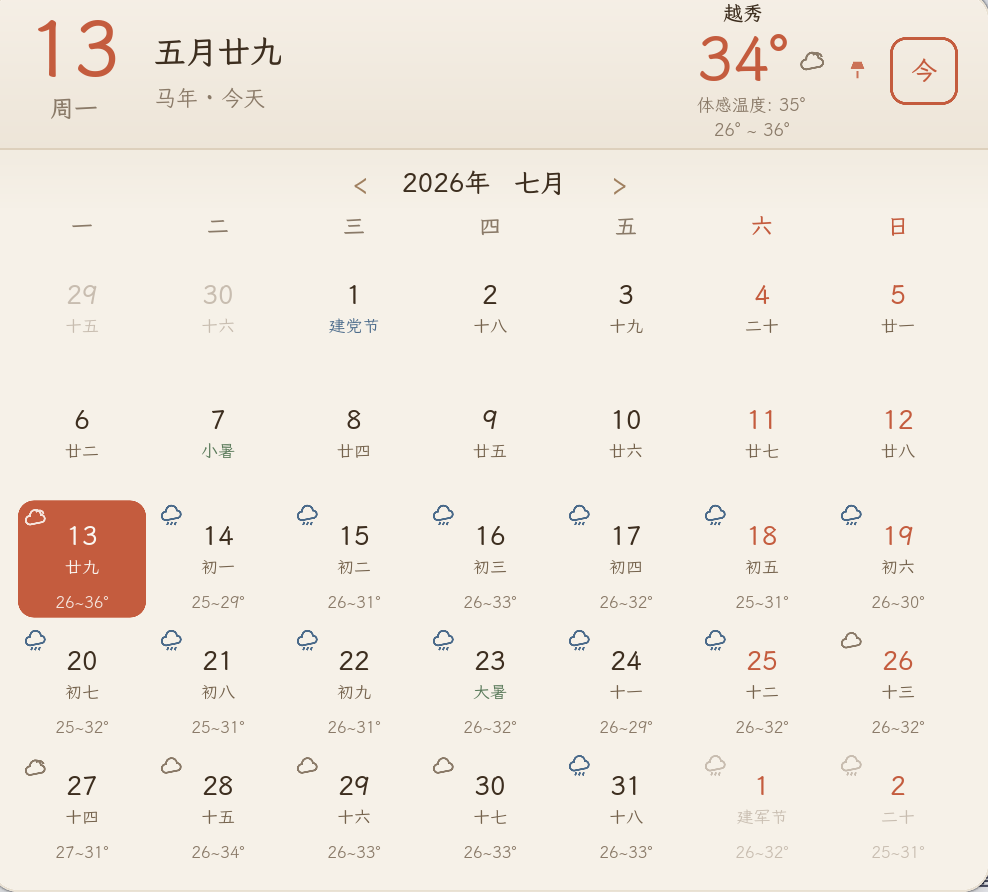Click the rain icon on July 23
988x892 pixels.
pyautogui.click(x=444, y=641)
